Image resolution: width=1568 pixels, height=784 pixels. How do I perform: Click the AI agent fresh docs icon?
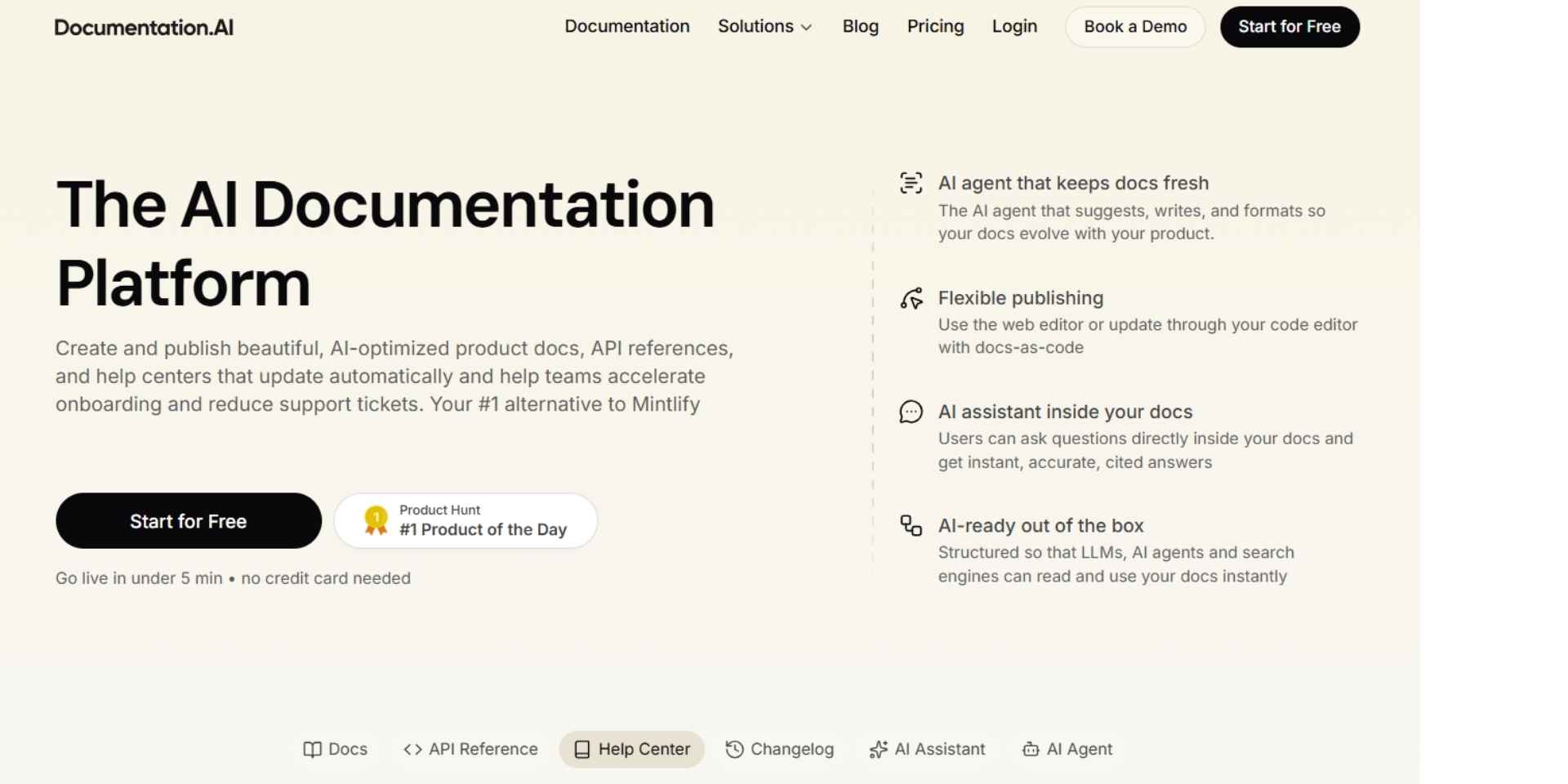point(910,182)
